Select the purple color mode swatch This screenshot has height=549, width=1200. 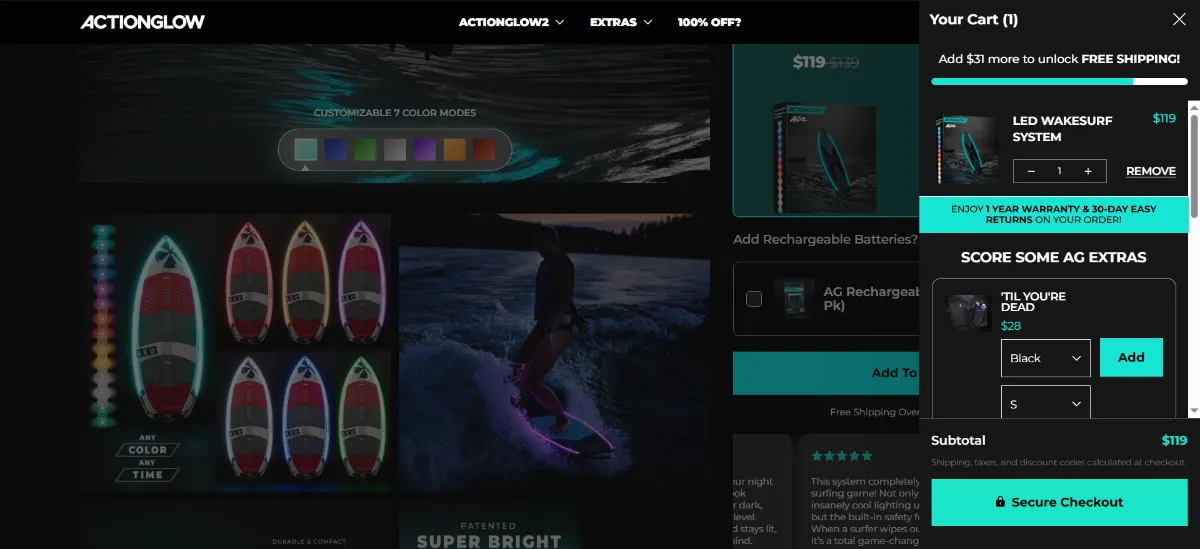coord(425,150)
